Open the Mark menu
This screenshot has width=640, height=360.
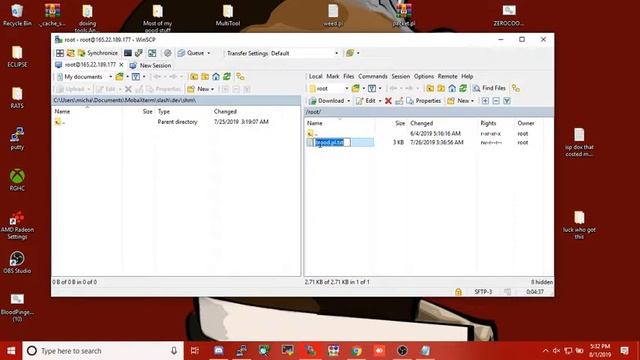(x=333, y=76)
